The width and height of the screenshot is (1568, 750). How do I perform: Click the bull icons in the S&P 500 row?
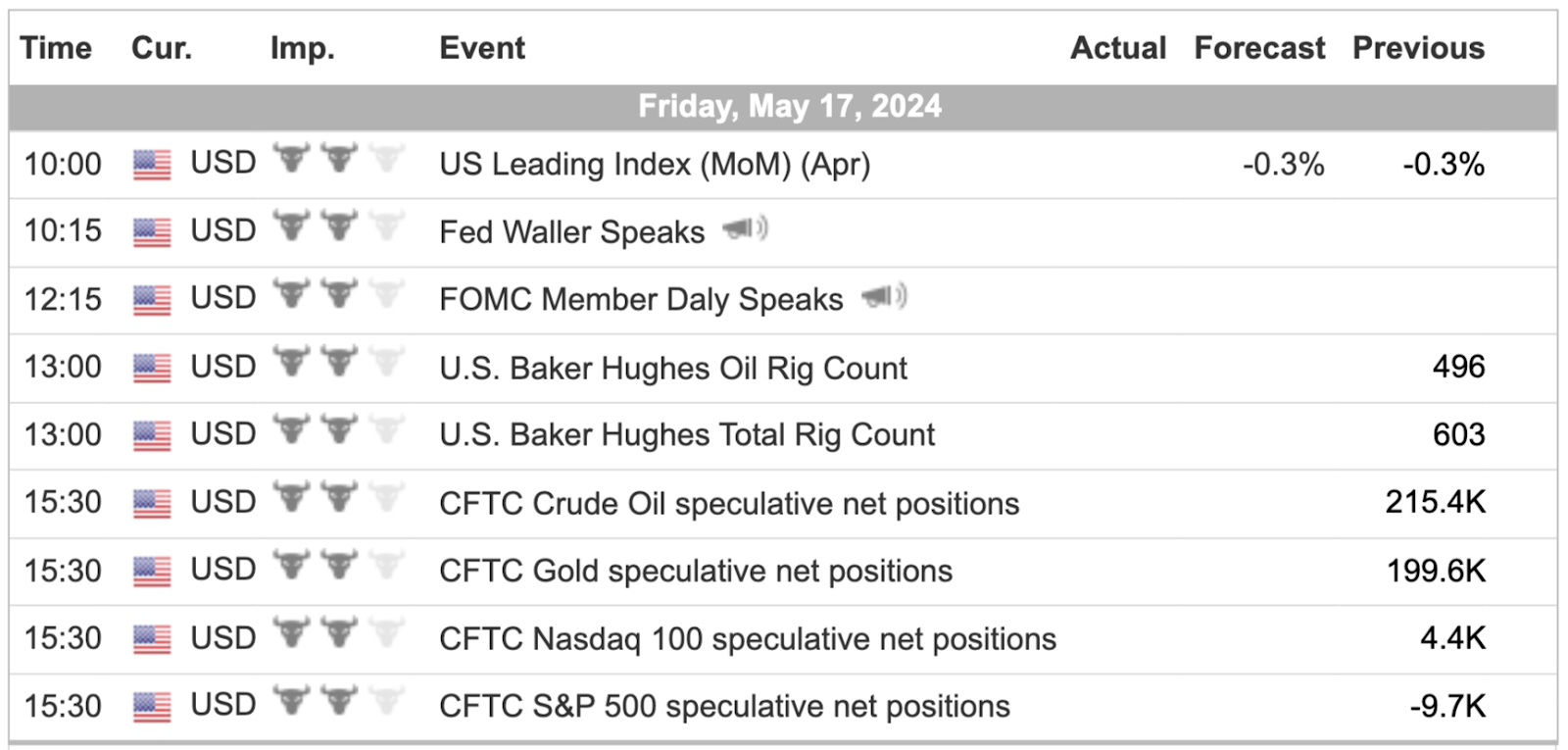[338, 701]
